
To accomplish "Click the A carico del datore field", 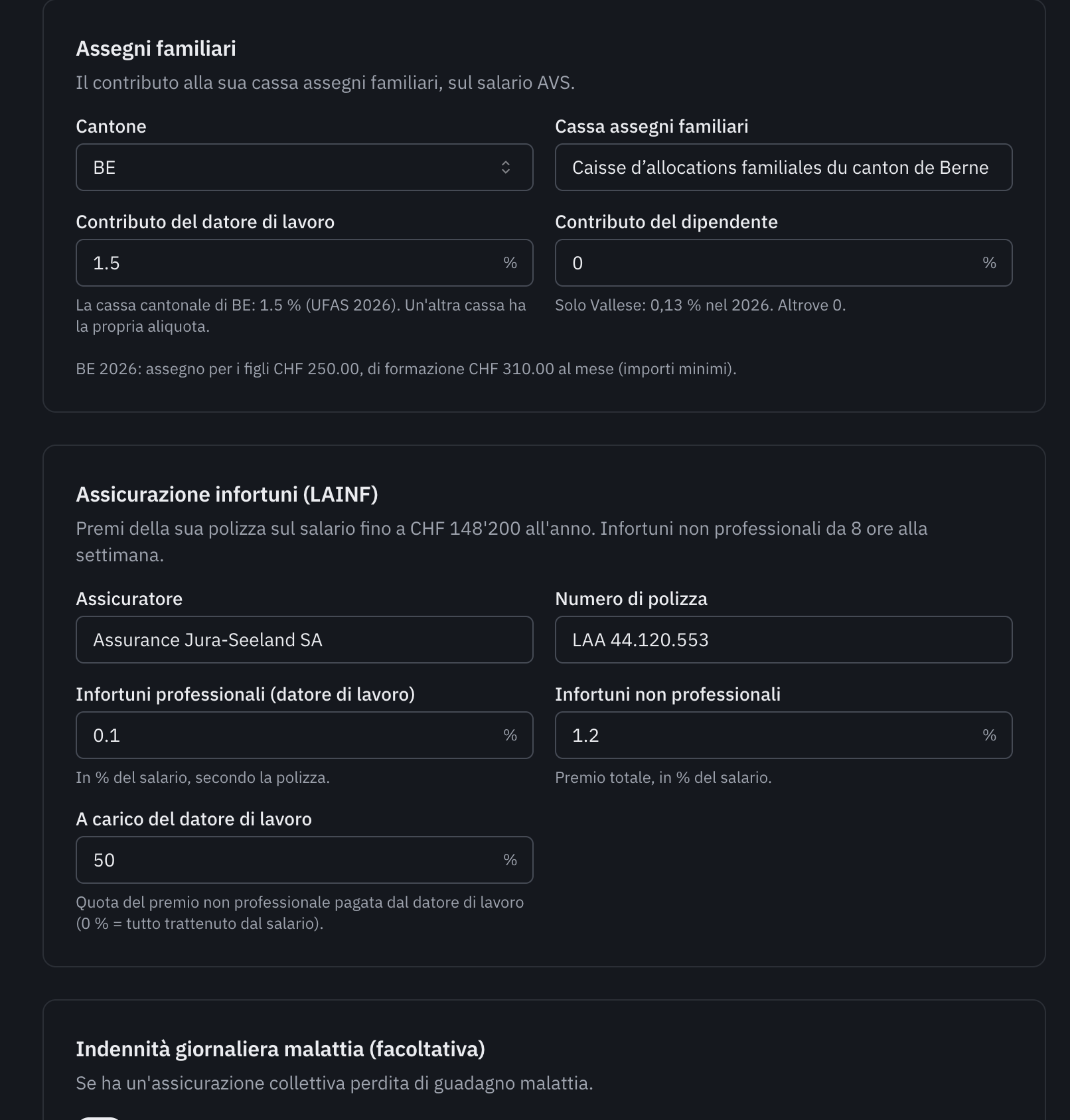I will [305, 860].
